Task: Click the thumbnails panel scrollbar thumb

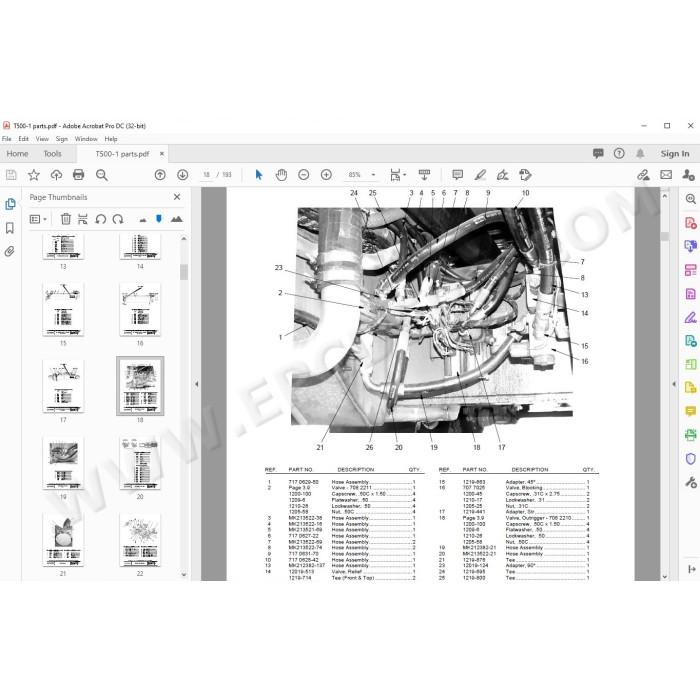Action: click(x=184, y=272)
